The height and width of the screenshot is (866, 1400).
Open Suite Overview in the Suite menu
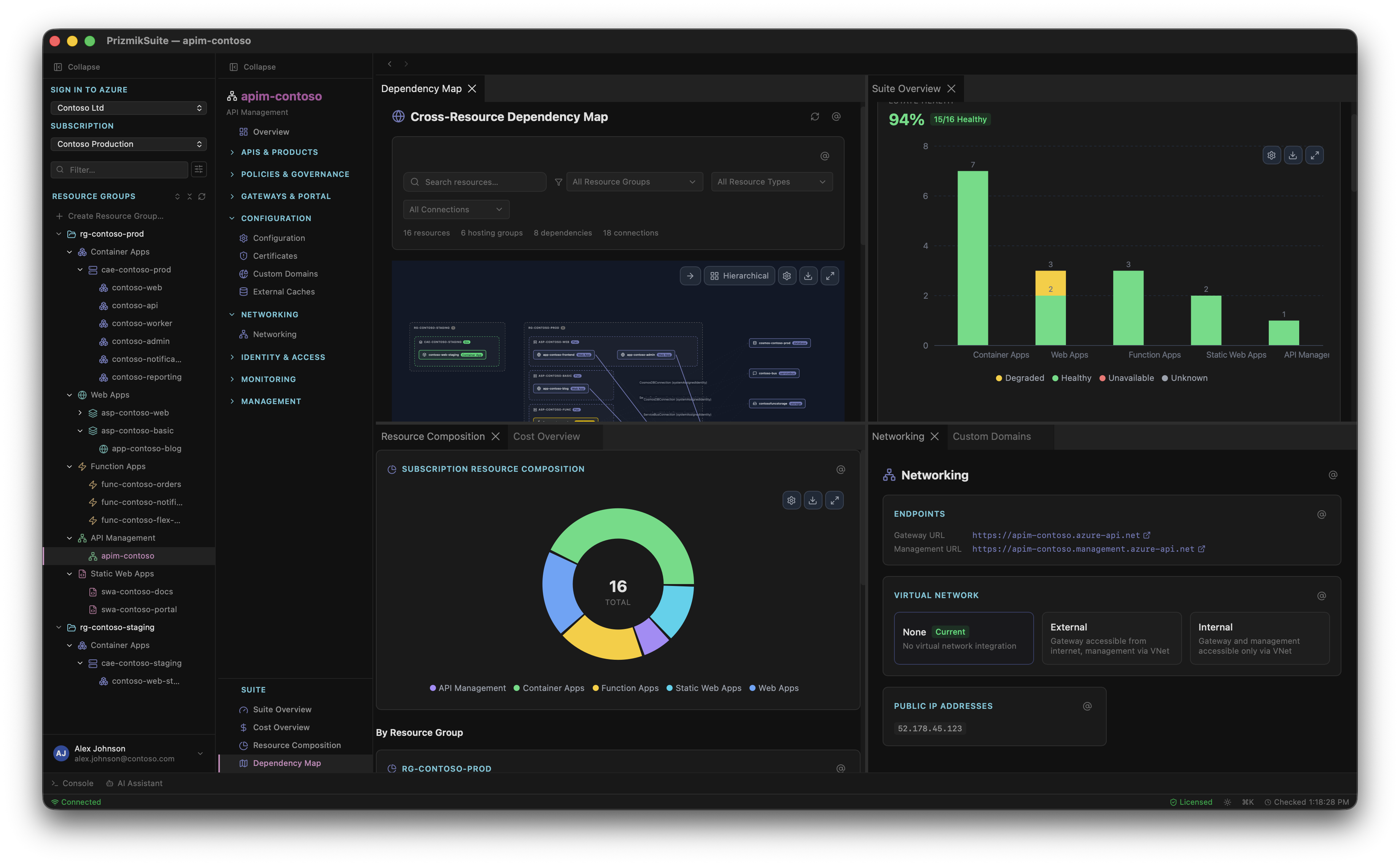[282, 710]
